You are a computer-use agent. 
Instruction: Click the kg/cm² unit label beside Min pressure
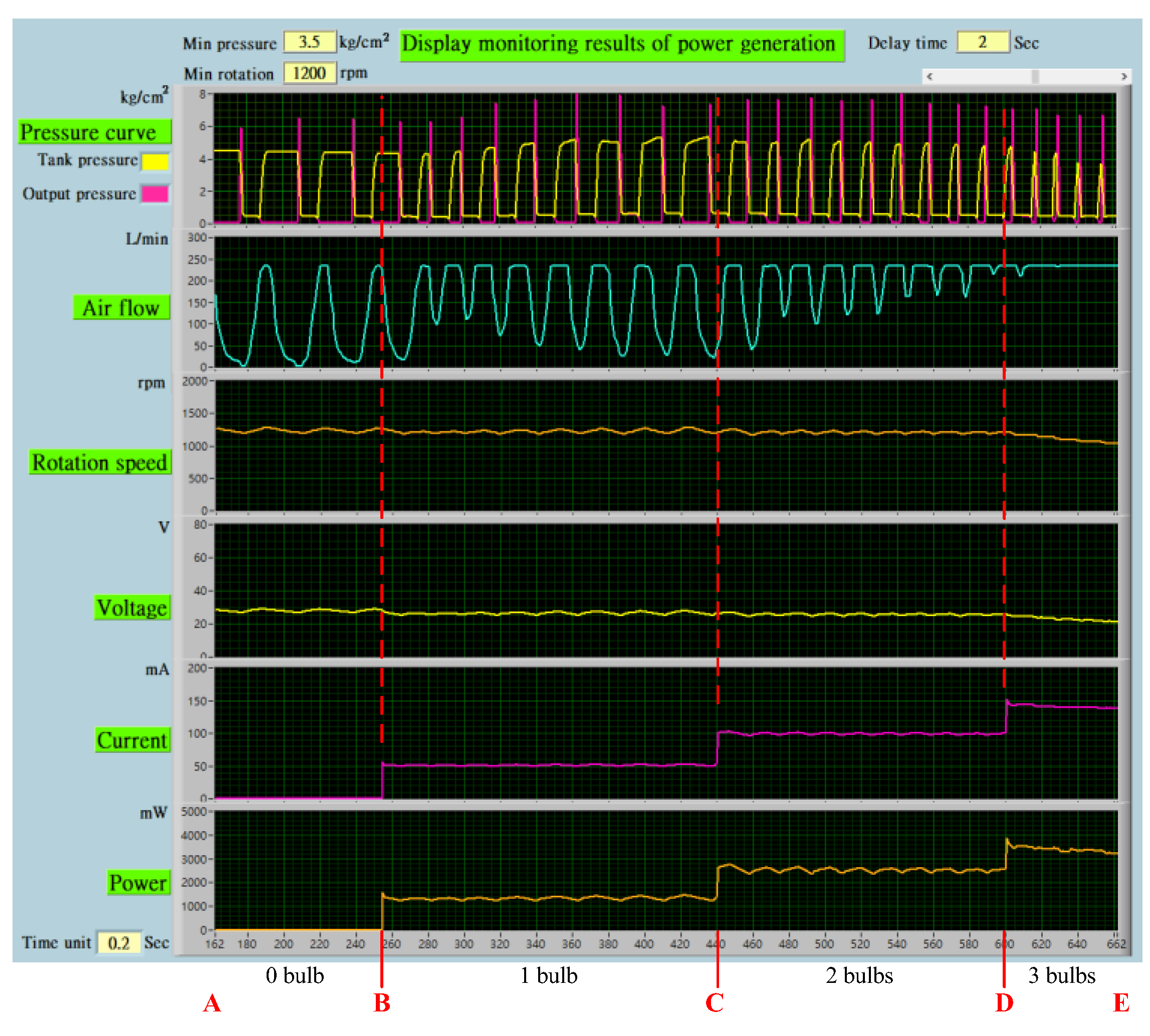(x=364, y=42)
